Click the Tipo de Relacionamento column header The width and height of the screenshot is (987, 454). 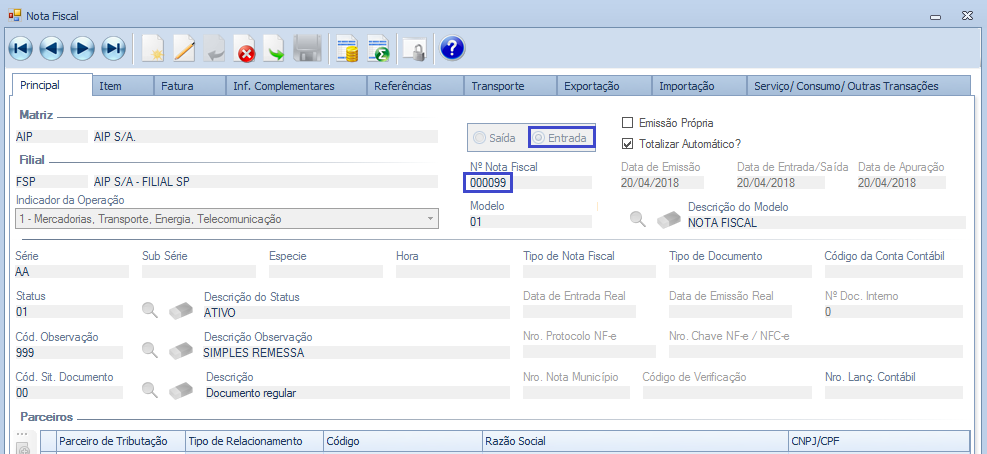point(254,441)
